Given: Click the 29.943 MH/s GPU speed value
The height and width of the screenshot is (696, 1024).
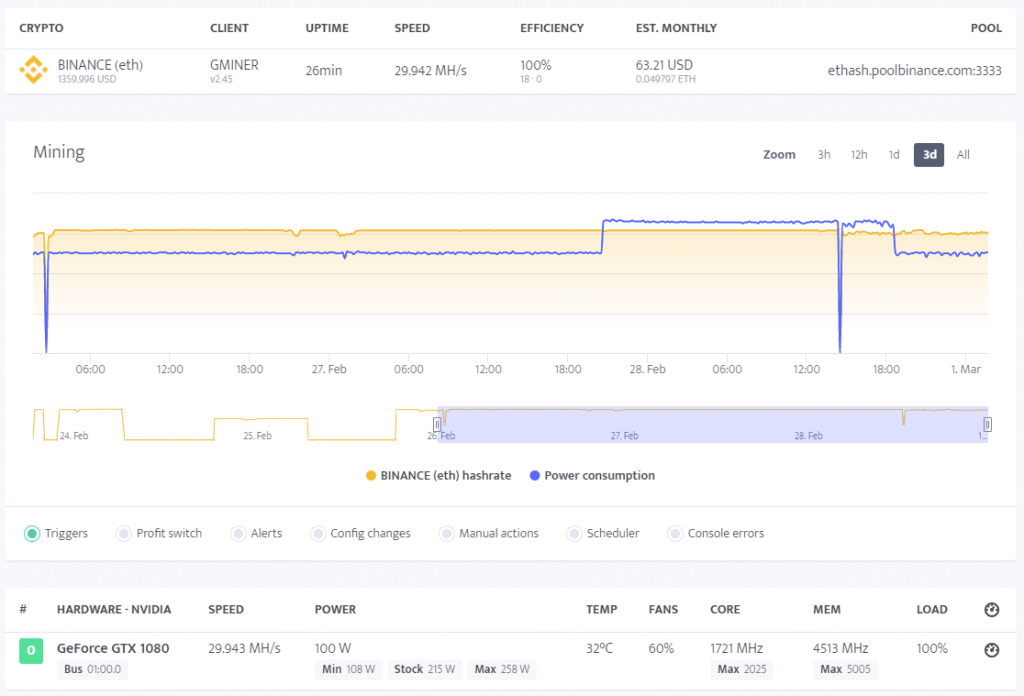Looking at the screenshot, I should (244, 648).
